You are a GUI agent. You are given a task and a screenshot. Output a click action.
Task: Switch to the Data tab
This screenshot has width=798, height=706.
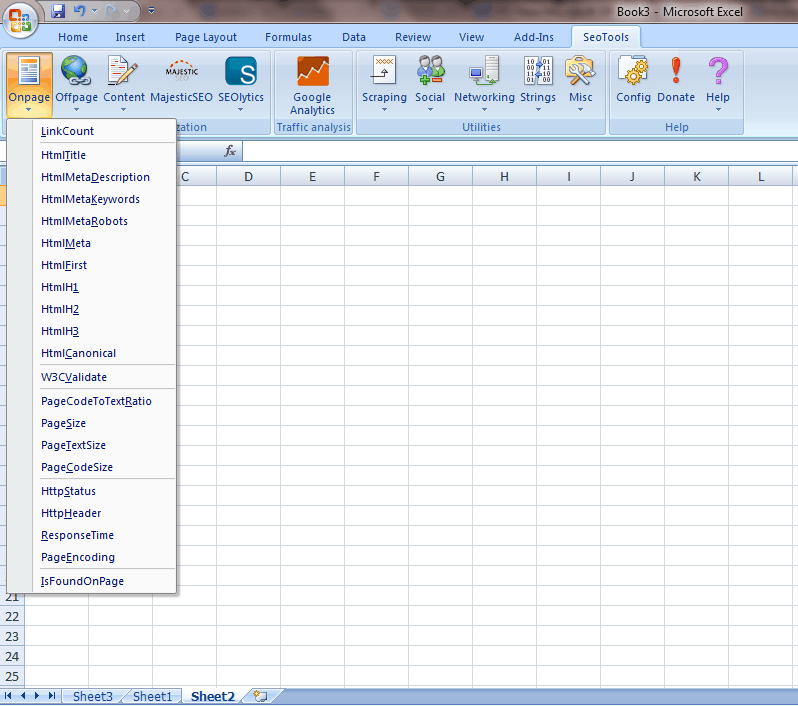(354, 37)
